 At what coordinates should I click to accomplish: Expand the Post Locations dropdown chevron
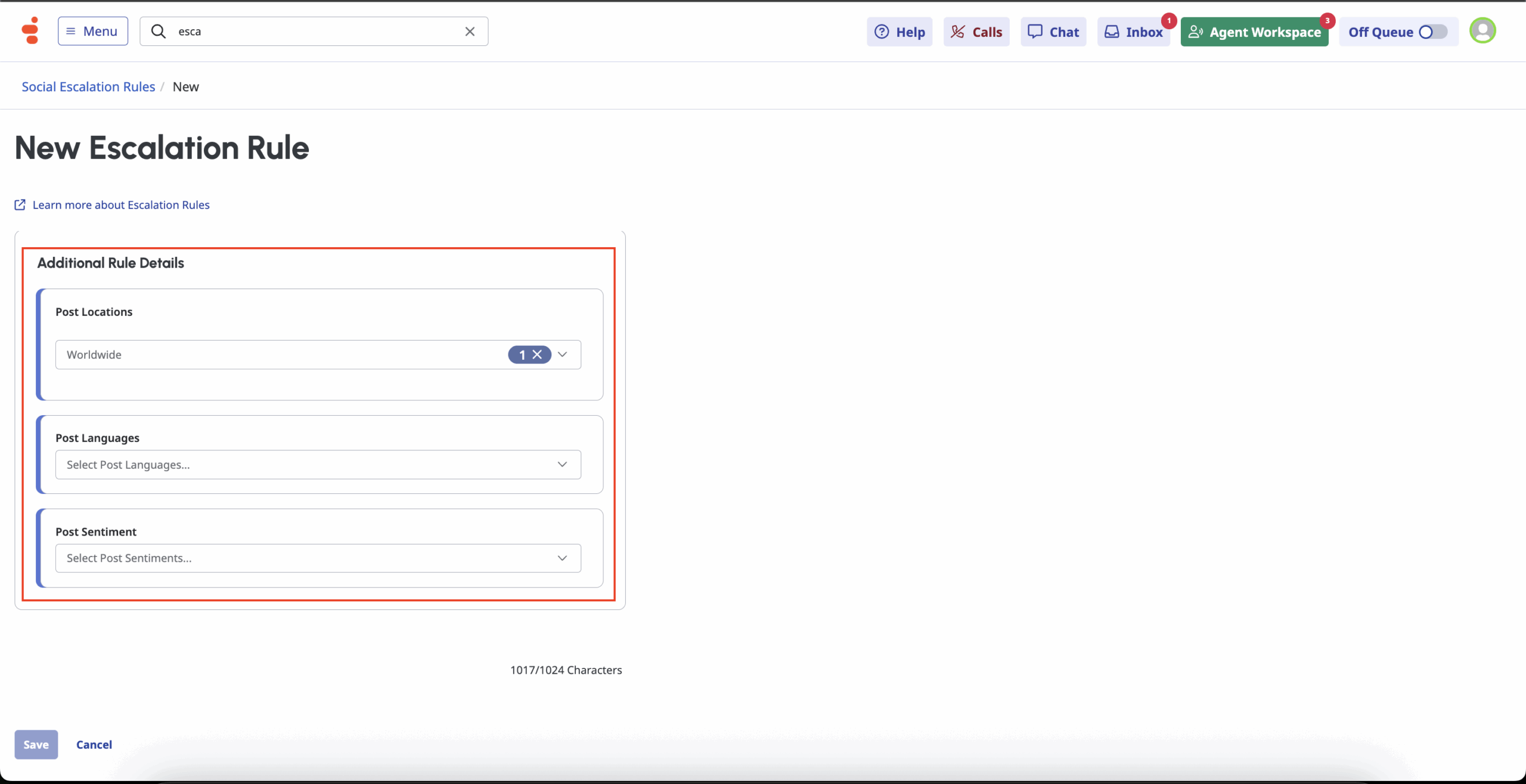pyautogui.click(x=562, y=355)
